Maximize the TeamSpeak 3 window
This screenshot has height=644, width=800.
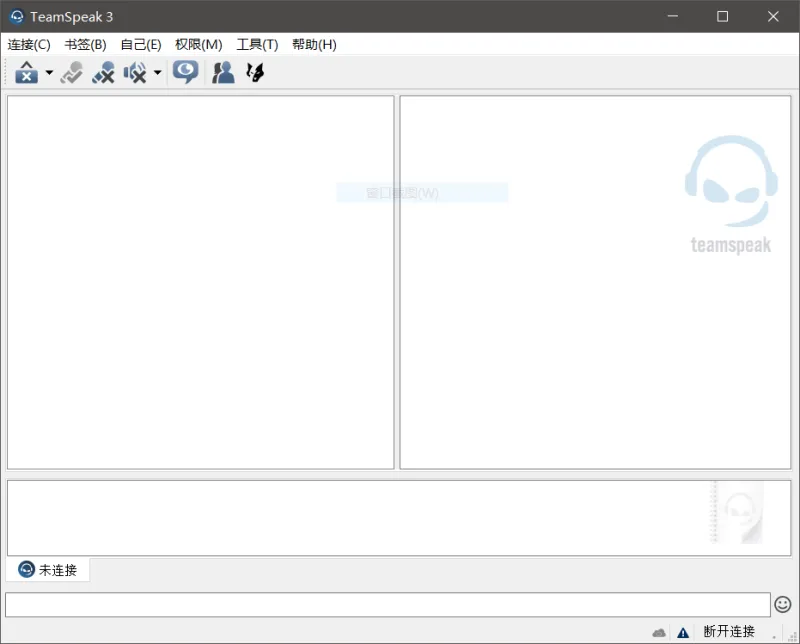coord(722,16)
